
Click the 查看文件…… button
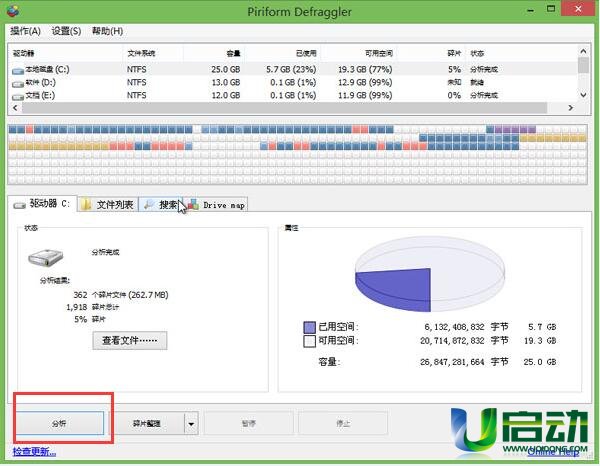[130, 340]
